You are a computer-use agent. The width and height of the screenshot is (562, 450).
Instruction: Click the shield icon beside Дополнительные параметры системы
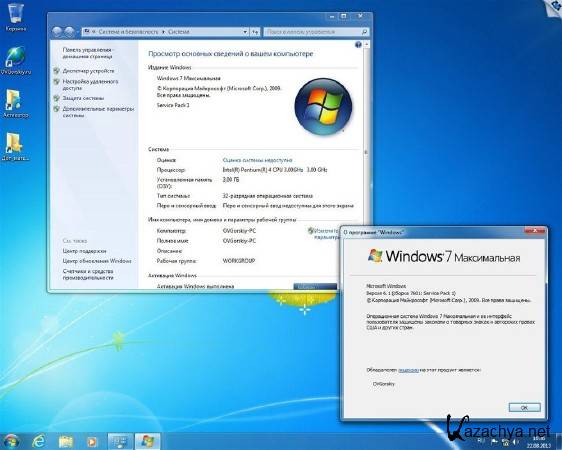[x=56, y=109]
